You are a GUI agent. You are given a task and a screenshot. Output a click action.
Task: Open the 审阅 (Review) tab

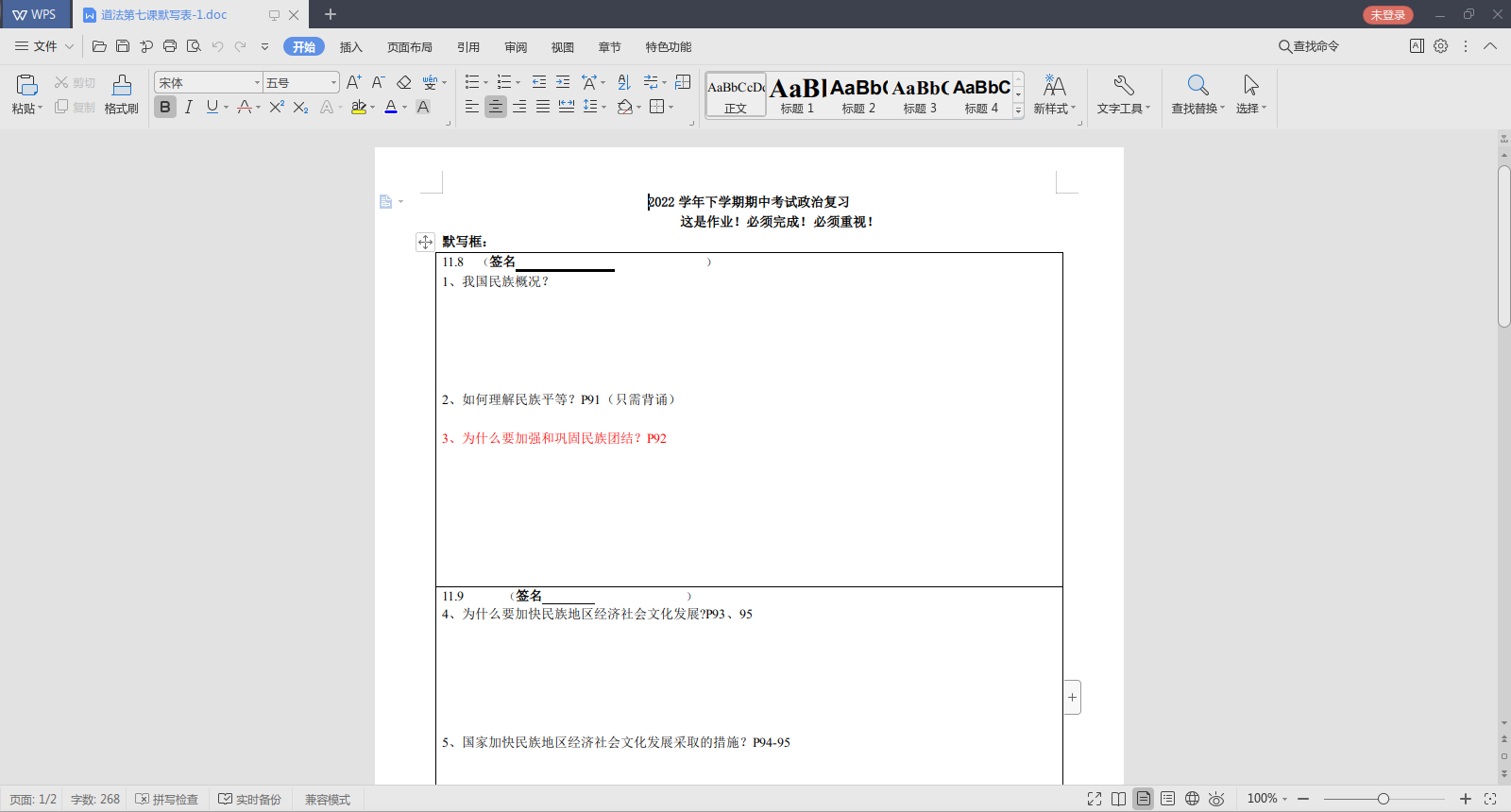516,47
